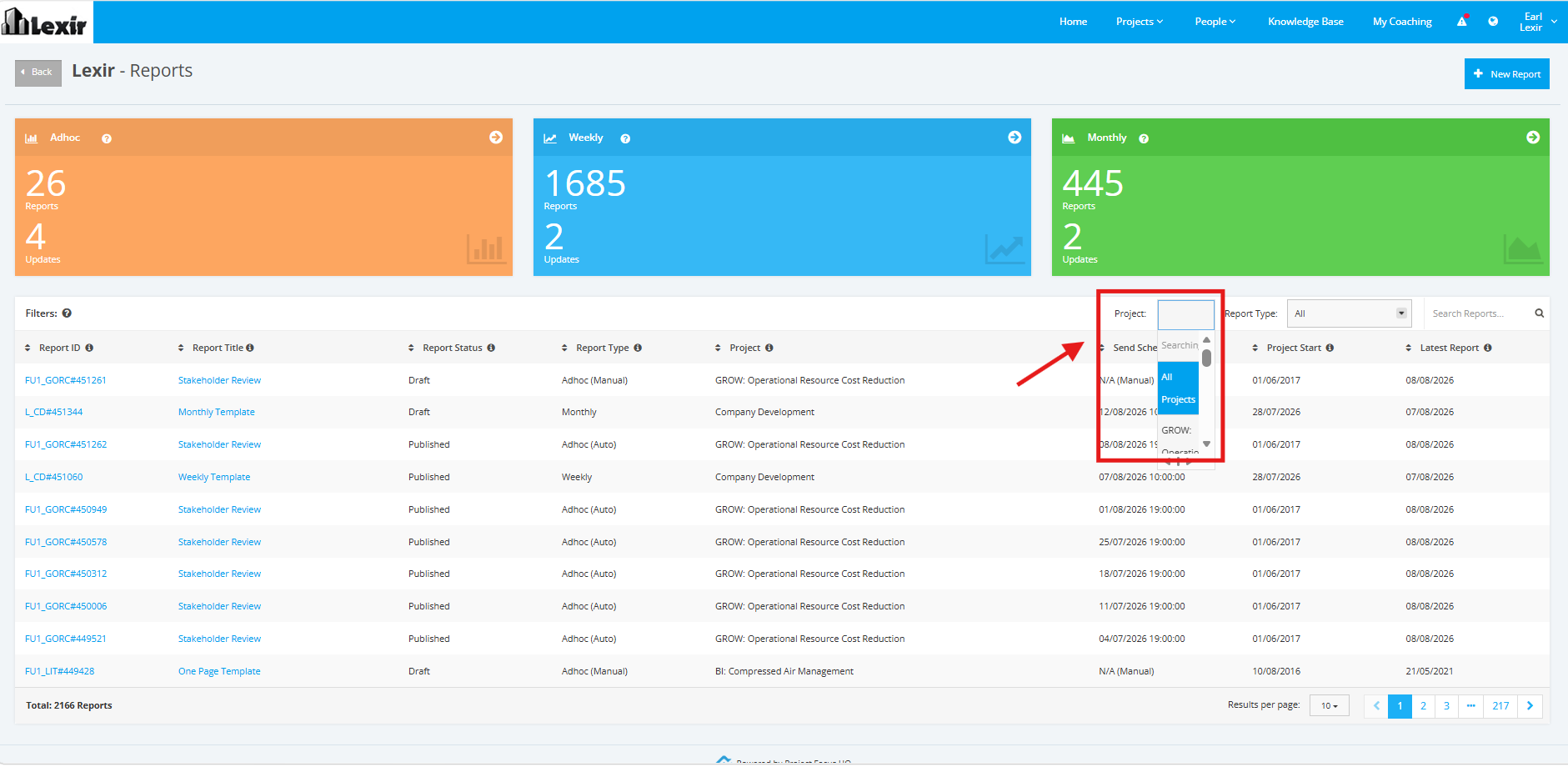Image resolution: width=1568 pixels, height=767 pixels.
Task: Click the help icon next to Adhoc
Action: 107,139
